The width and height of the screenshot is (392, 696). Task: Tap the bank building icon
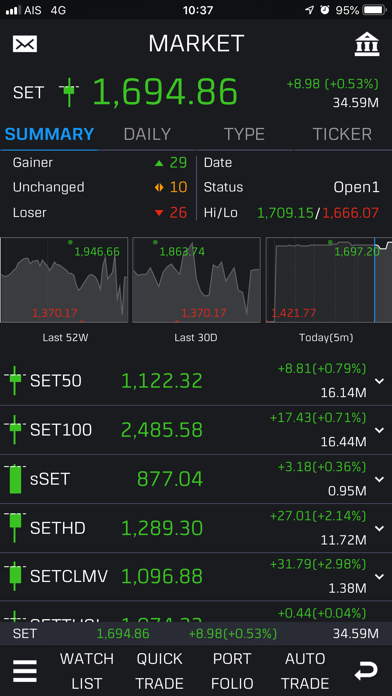tap(367, 44)
